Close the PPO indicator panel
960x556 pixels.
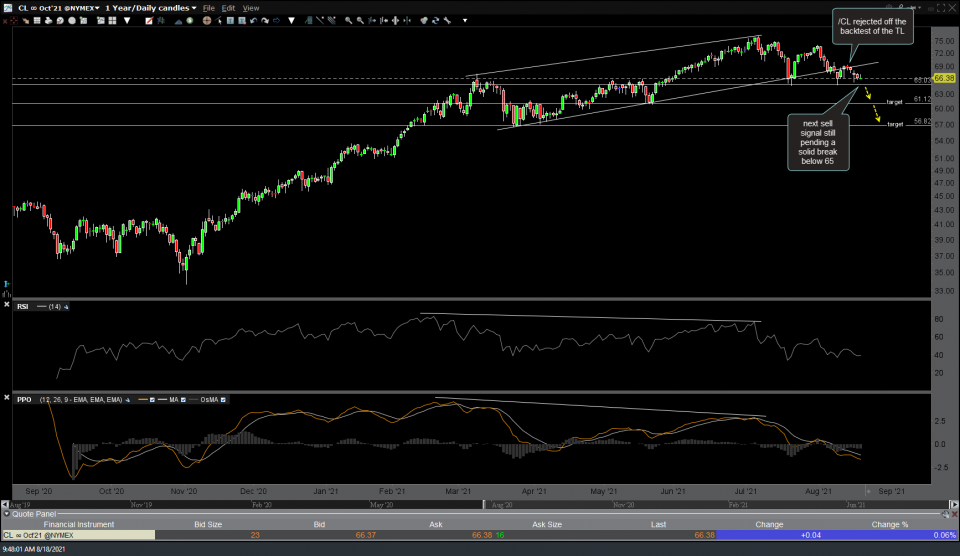7,397
